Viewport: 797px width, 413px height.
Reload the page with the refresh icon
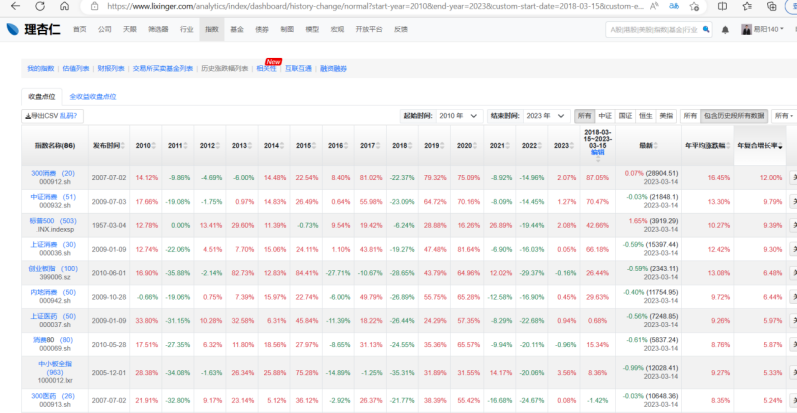pos(40,6)
